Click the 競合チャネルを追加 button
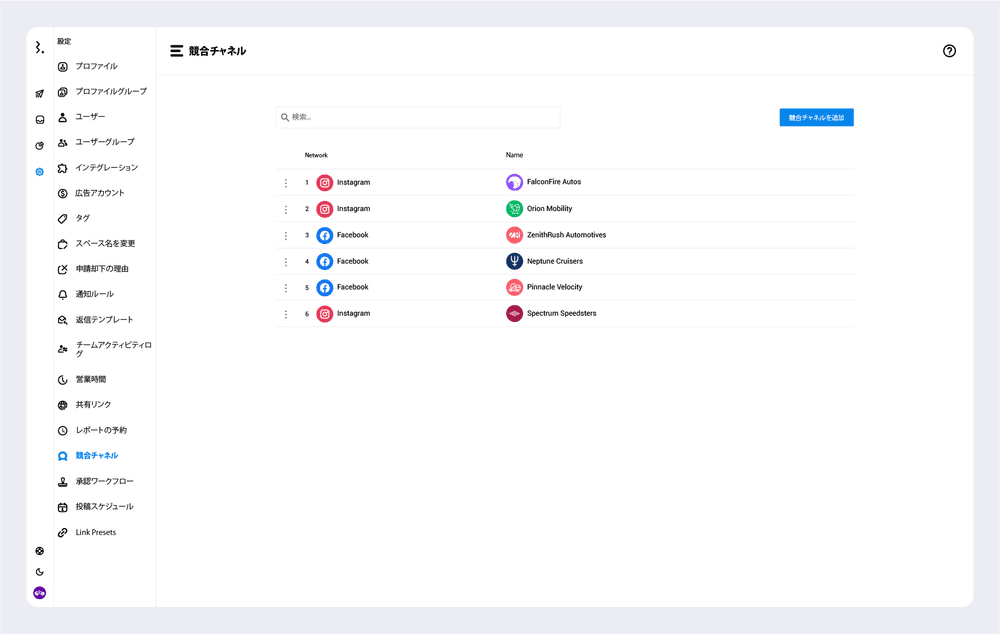This screenshot has width=1000, height=634. click(816, 118)
